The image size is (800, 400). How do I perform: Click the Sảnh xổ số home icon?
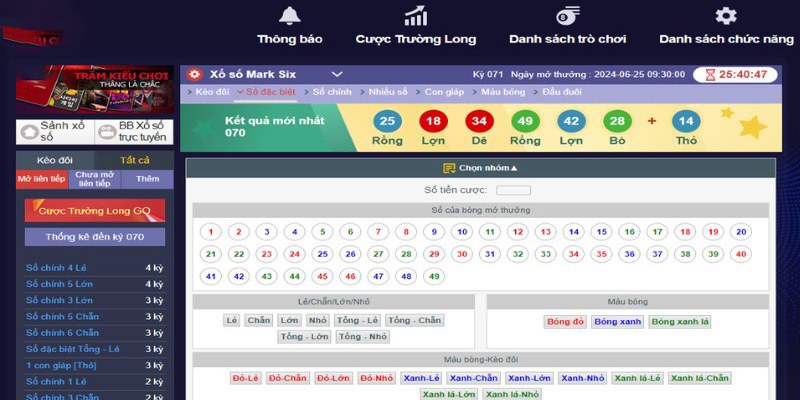point(27,132)
